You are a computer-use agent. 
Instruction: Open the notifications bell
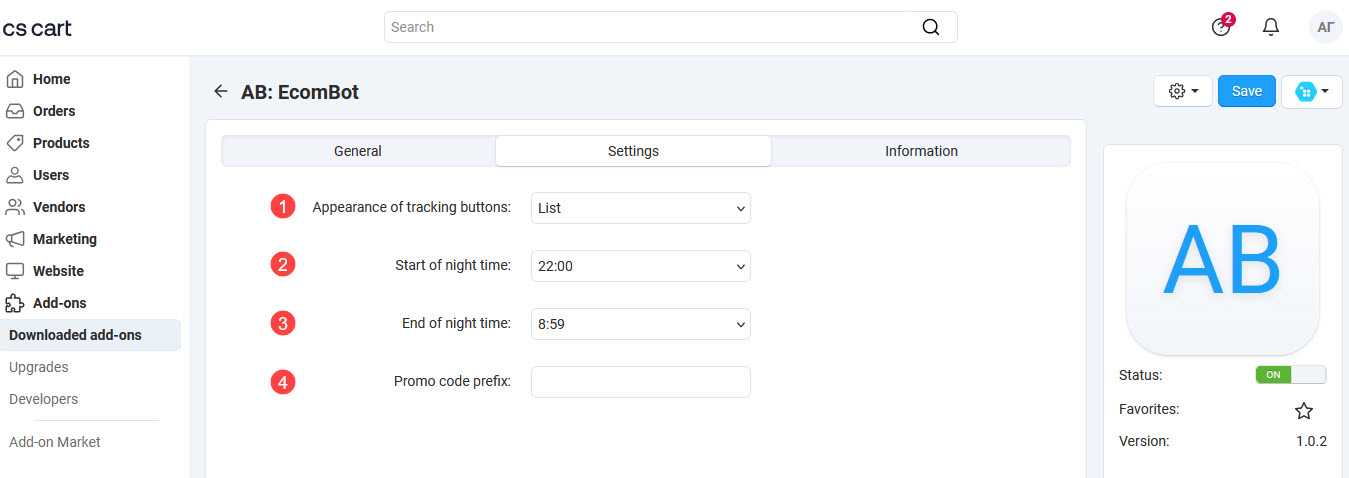(x=1271, y=27)
